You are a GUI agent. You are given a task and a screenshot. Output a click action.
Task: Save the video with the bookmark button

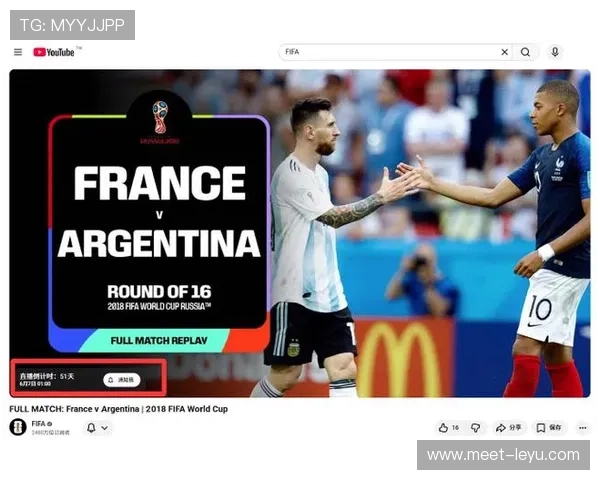[x=549, y=428]
